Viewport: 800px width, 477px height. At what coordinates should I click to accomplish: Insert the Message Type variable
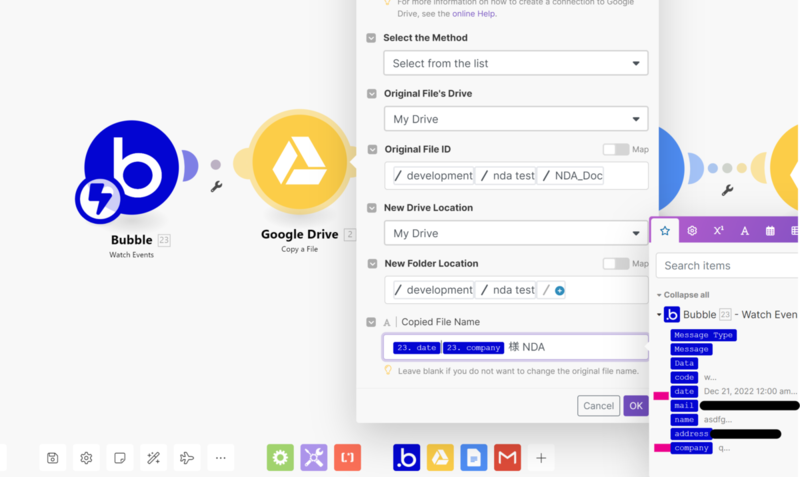703,335
